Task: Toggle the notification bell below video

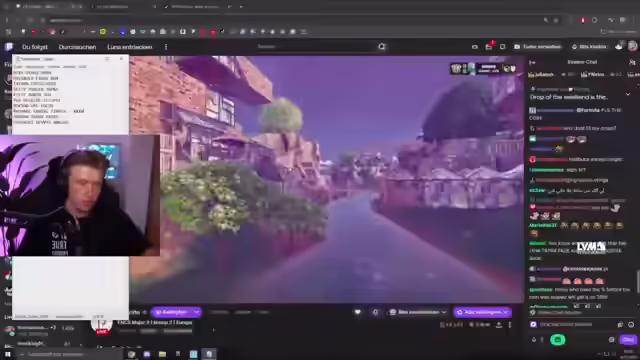Action: [375, 312]
